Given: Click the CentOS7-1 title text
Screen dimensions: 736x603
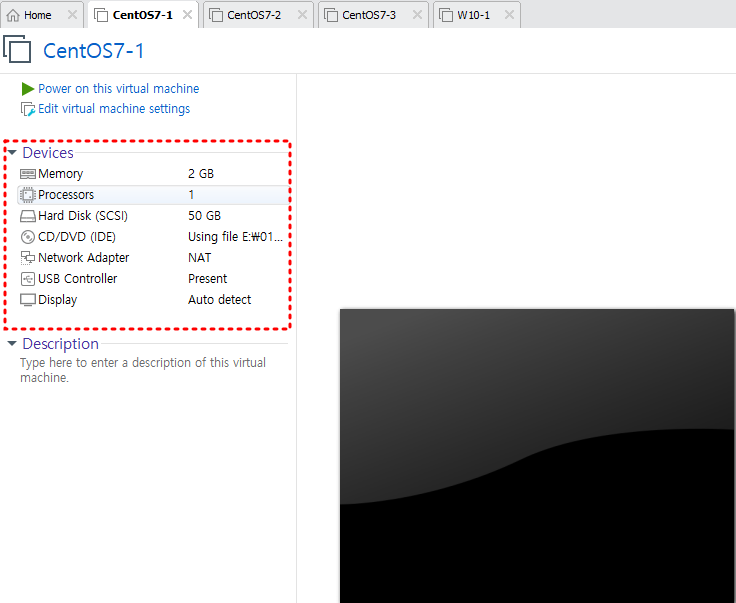Looking at the screenshot, I should point(94,51).
